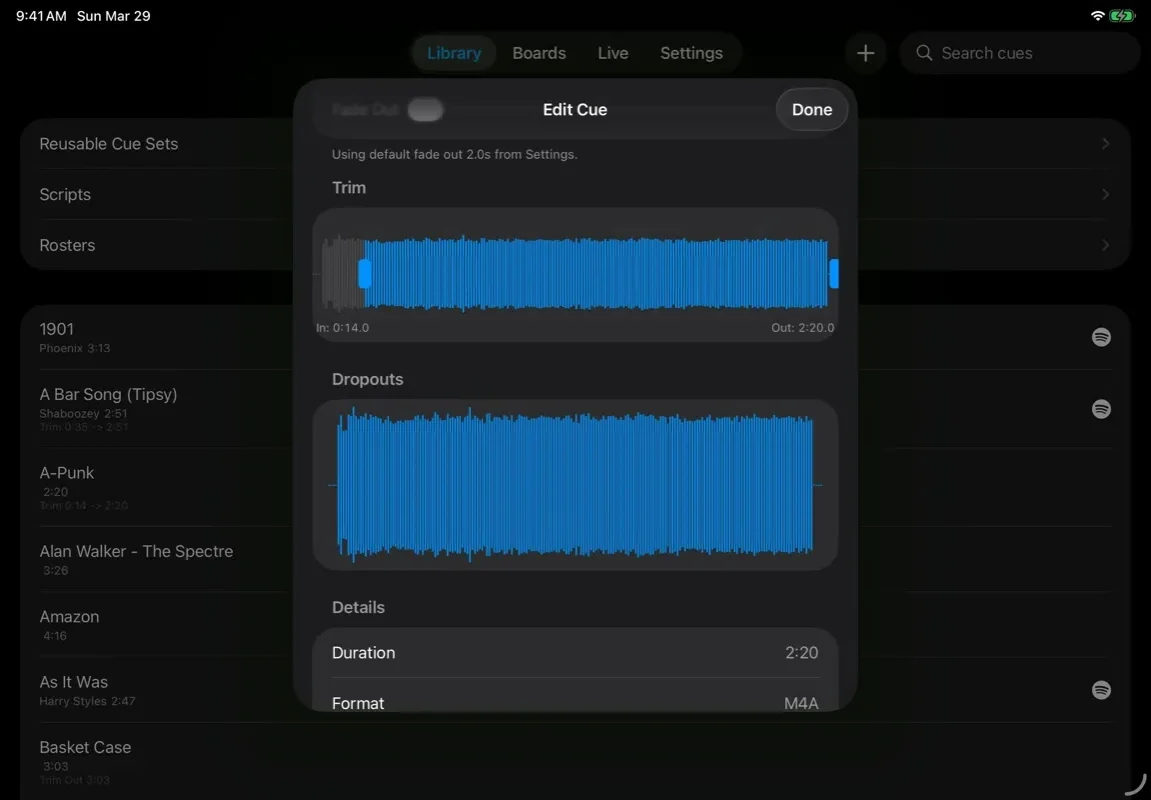Open the Scripts section via its chevron
The height and width of the screenshot is (800, 1151).
coord(1106,194)
